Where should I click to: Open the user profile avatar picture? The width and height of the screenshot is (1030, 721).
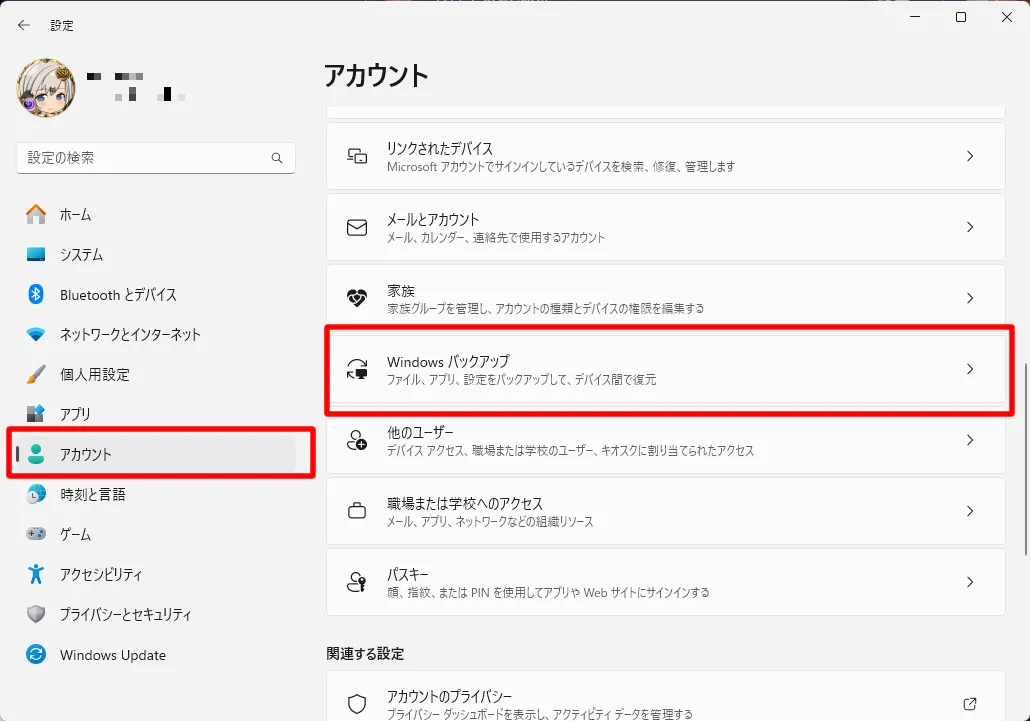(x=46, y=88)
